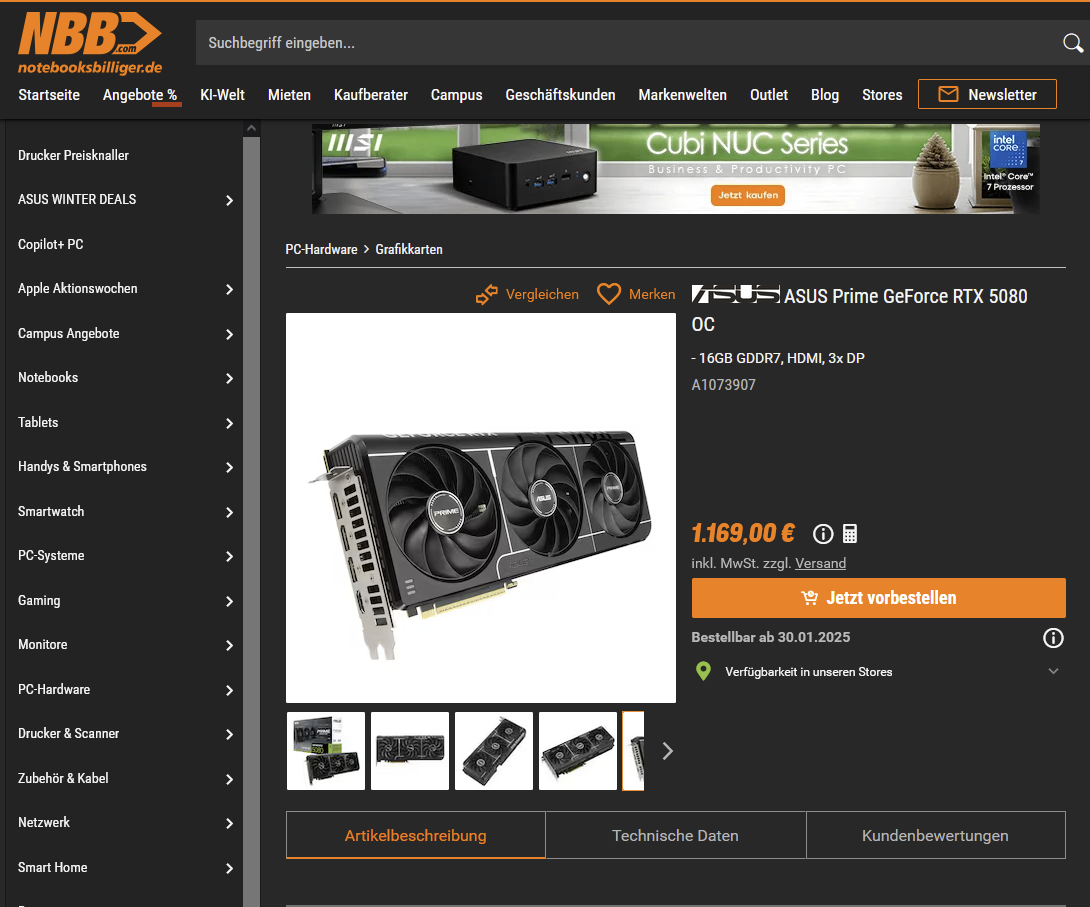Viewport: 1090px width, 907px height.
Task: Open Stores in the navigation
Action: [882, 95]
